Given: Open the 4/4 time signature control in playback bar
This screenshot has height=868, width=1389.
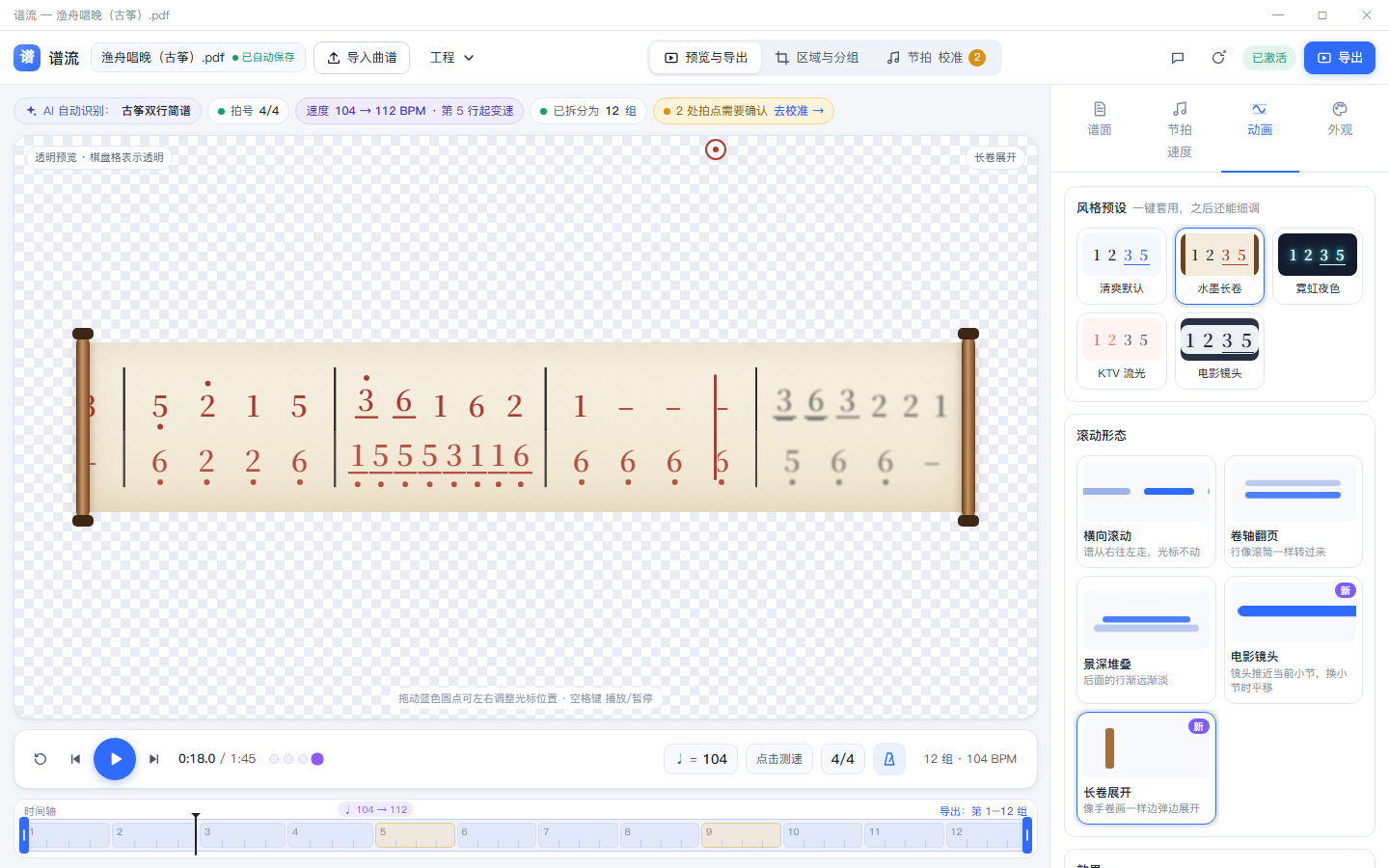Looking at the screenshot, I should click(842, 759).
